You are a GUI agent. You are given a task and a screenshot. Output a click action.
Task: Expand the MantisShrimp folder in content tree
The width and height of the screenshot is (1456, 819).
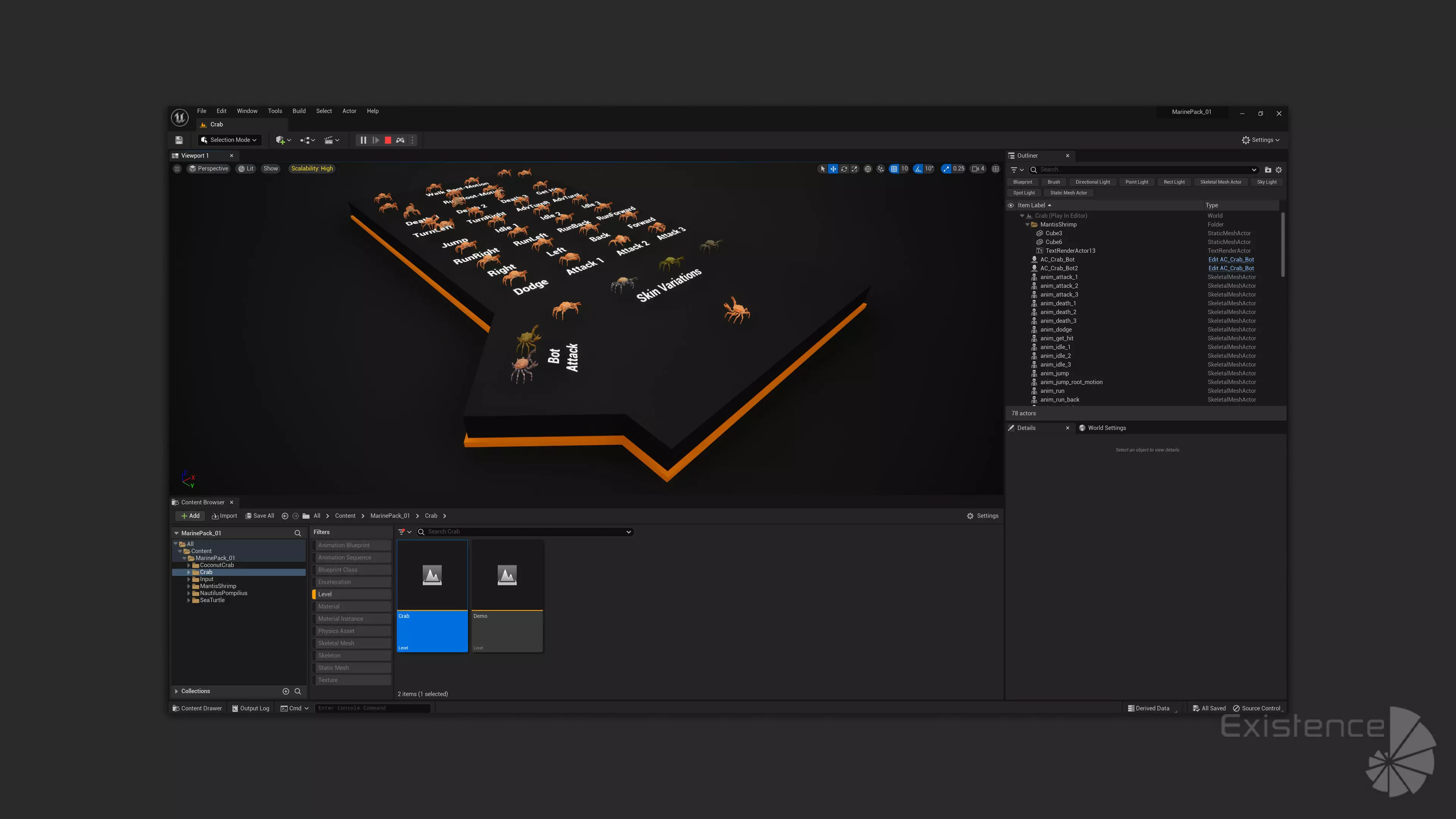coord(189,586)
